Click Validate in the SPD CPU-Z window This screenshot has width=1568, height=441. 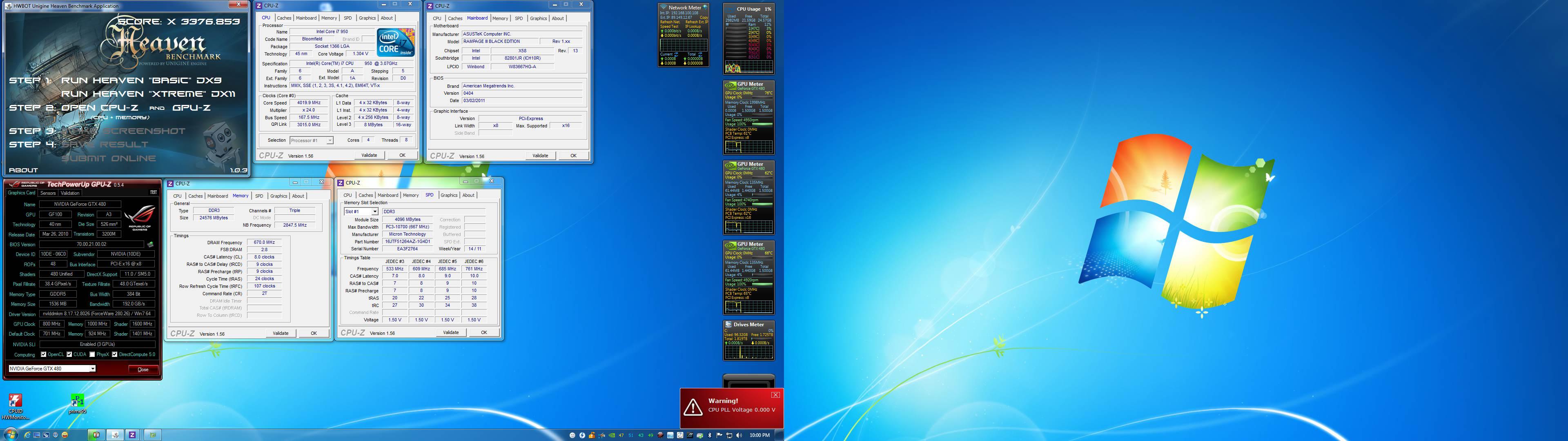pyautogui.click(x=451, y=332)
